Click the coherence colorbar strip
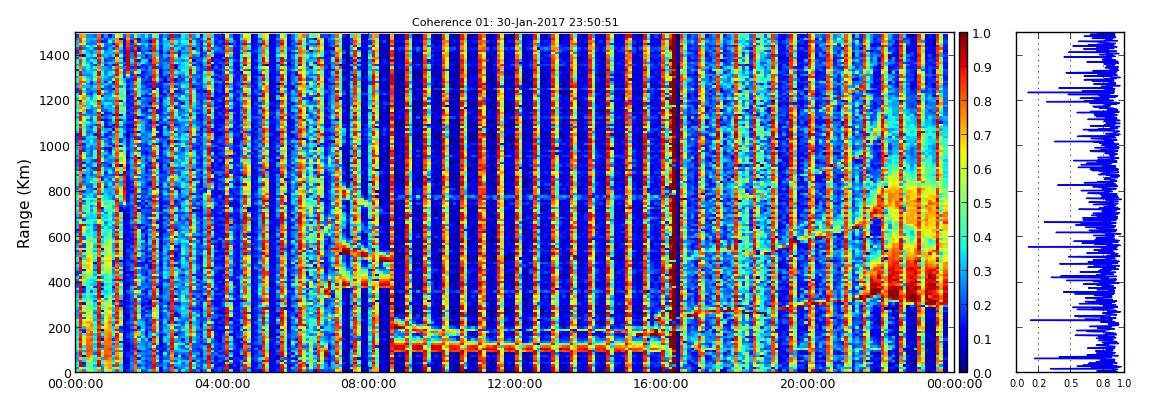 click(x=964, y=202)
